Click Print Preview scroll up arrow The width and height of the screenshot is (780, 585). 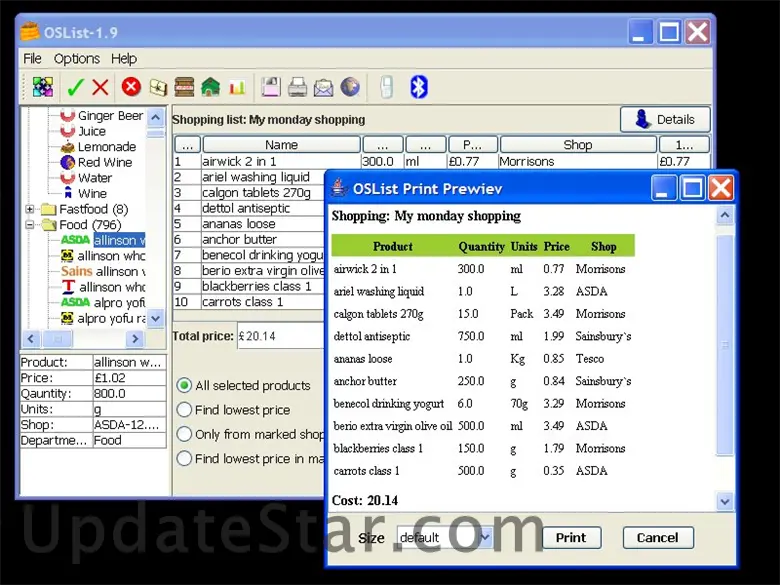point(725,215)
